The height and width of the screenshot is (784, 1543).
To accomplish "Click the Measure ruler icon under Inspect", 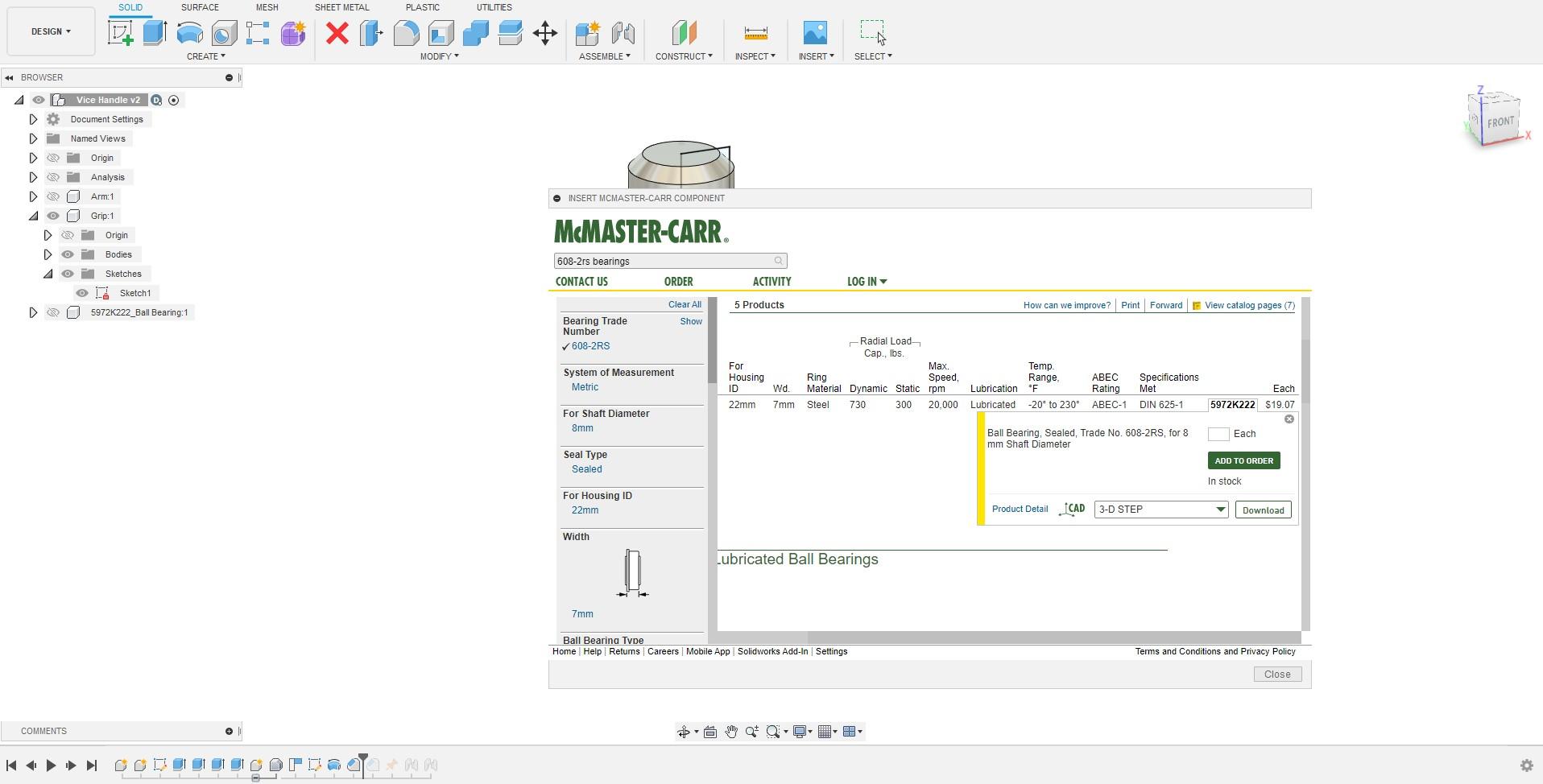I will (x=755, y=33).
